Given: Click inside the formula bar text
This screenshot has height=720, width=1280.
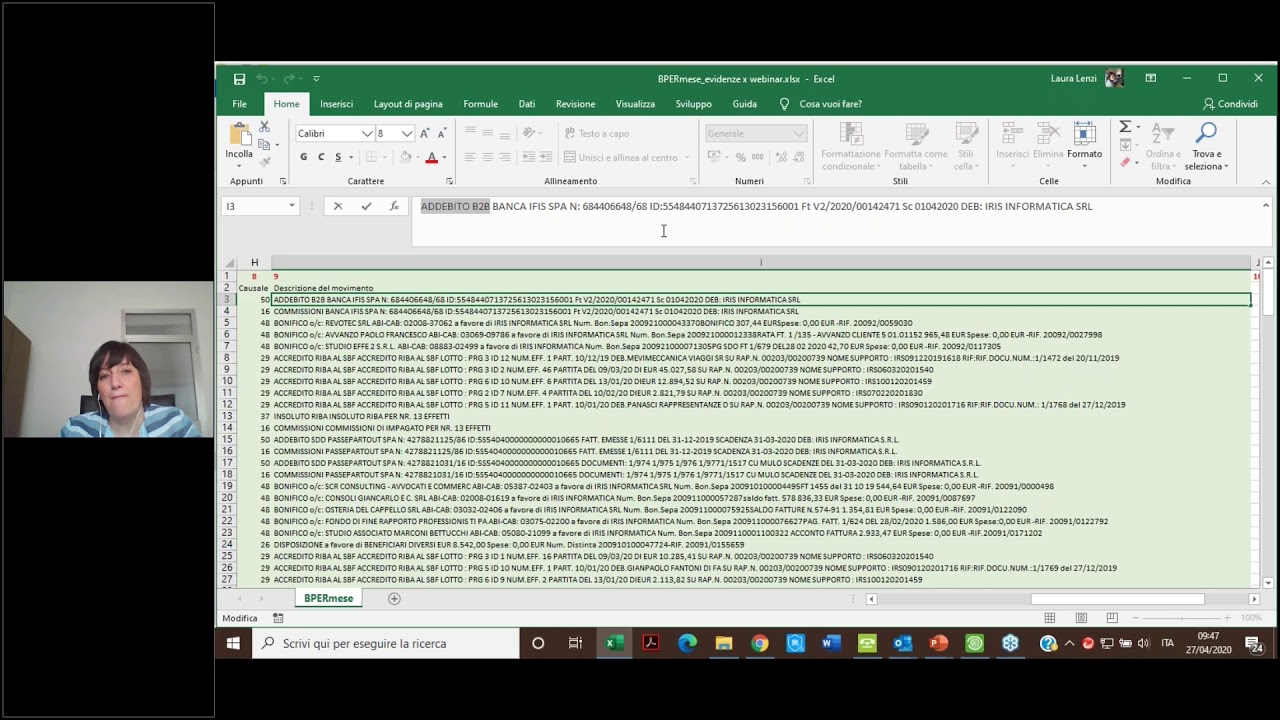Looking at the screenshot, I should 756,206.
